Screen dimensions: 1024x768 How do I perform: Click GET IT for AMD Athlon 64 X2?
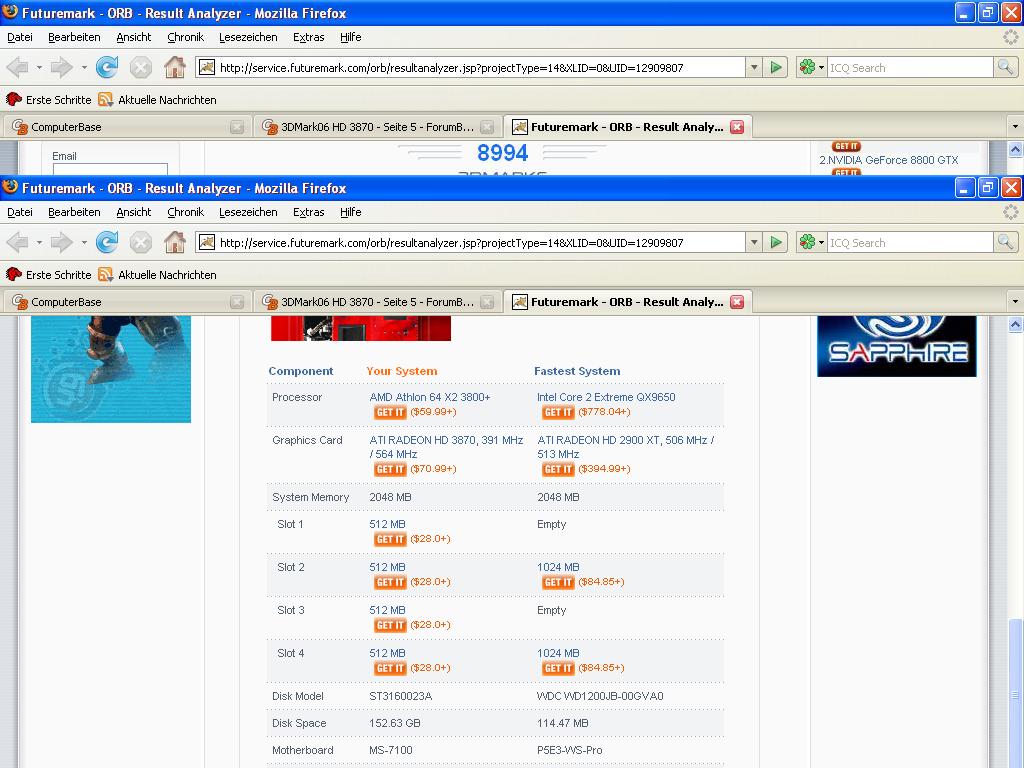click(x=390, y=412)
